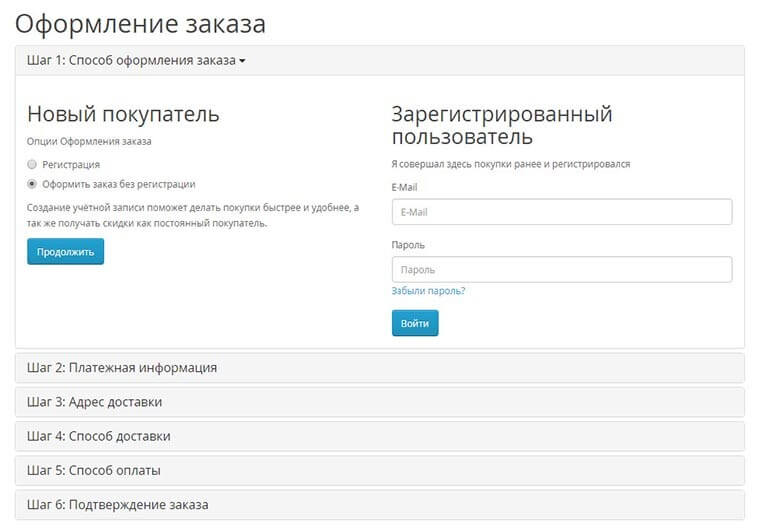
Task: Select the Регистрация radio button
Action: tap(32, 164)
